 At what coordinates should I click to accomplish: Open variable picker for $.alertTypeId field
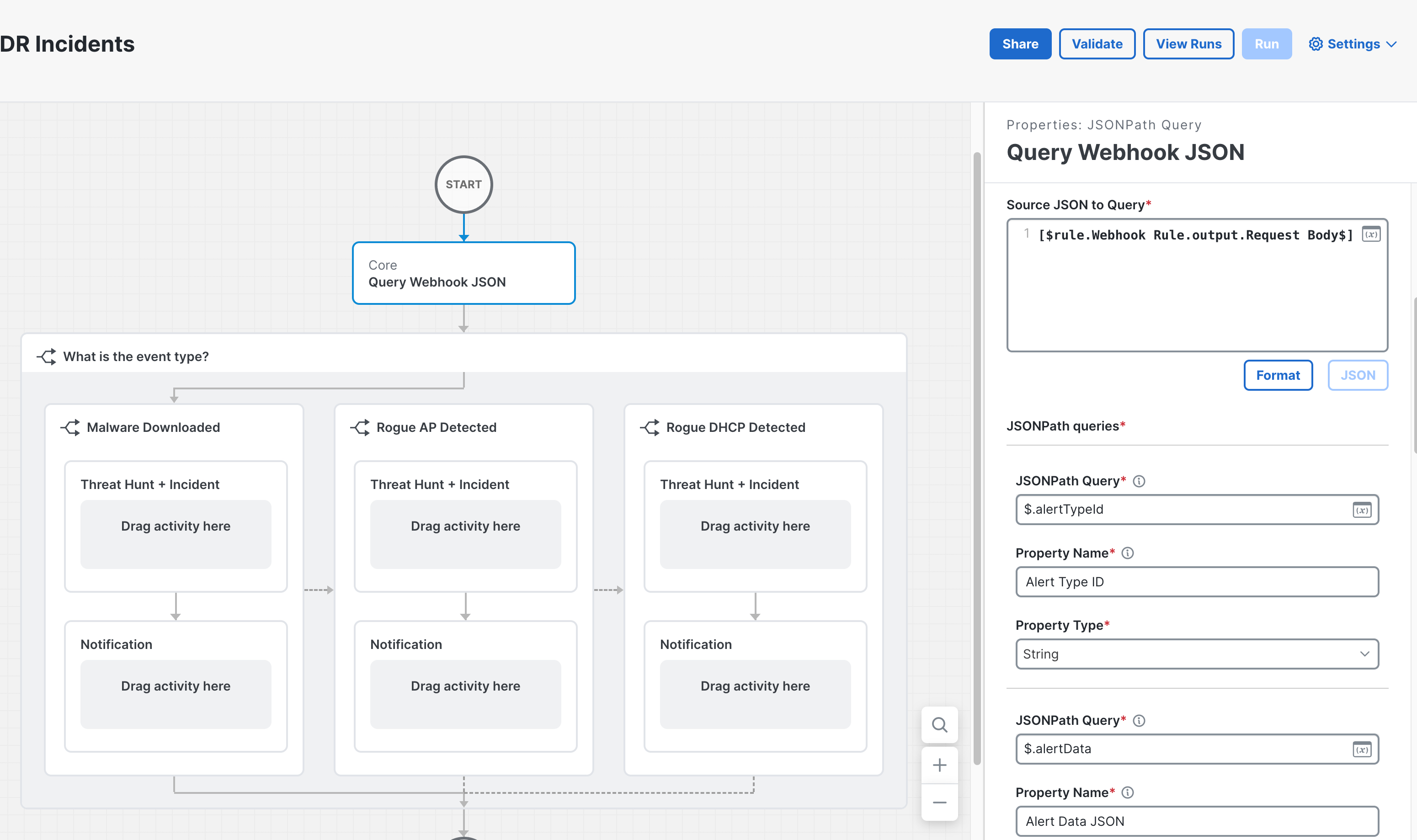point(1362,510)
